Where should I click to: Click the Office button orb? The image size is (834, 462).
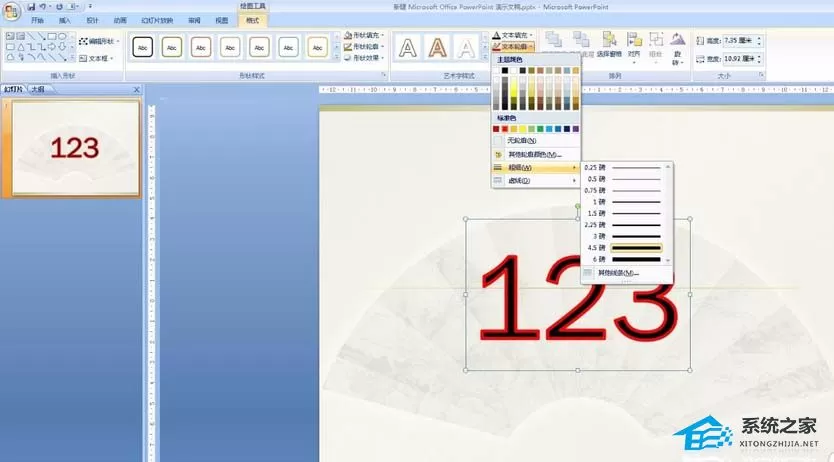(11, 11)
